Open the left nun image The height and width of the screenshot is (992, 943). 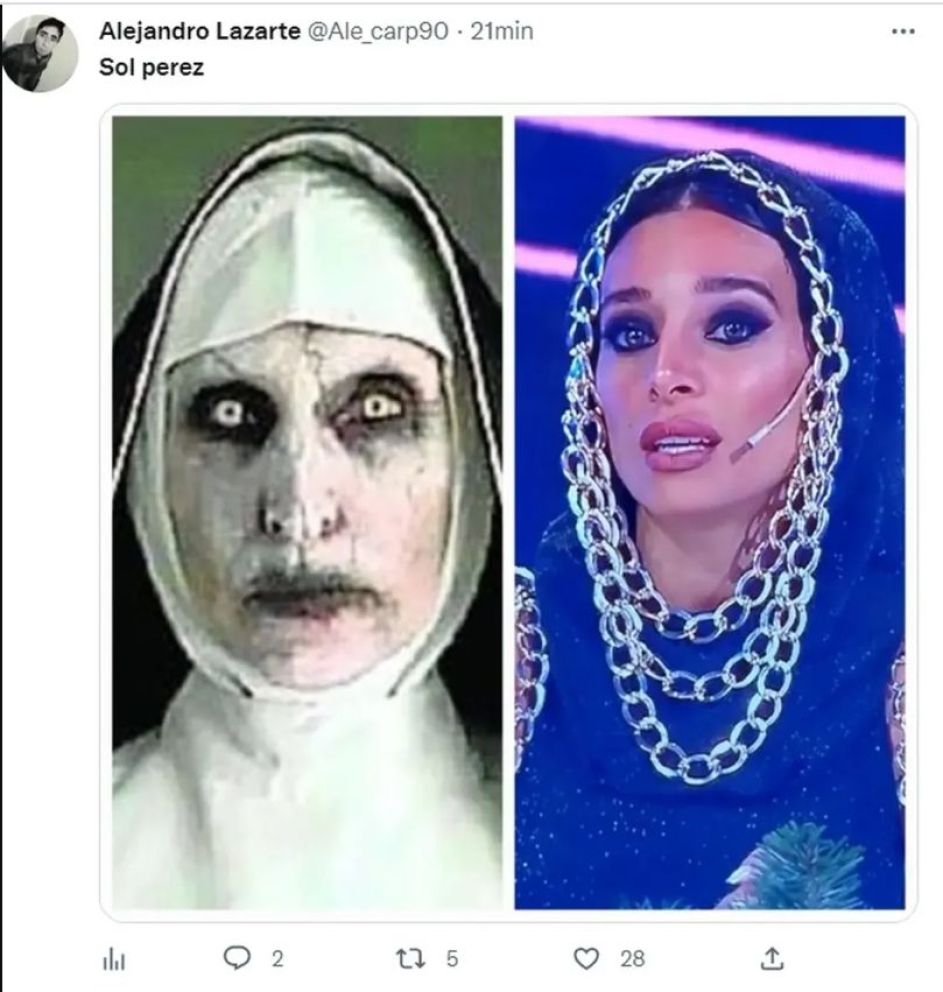point(307,512)
